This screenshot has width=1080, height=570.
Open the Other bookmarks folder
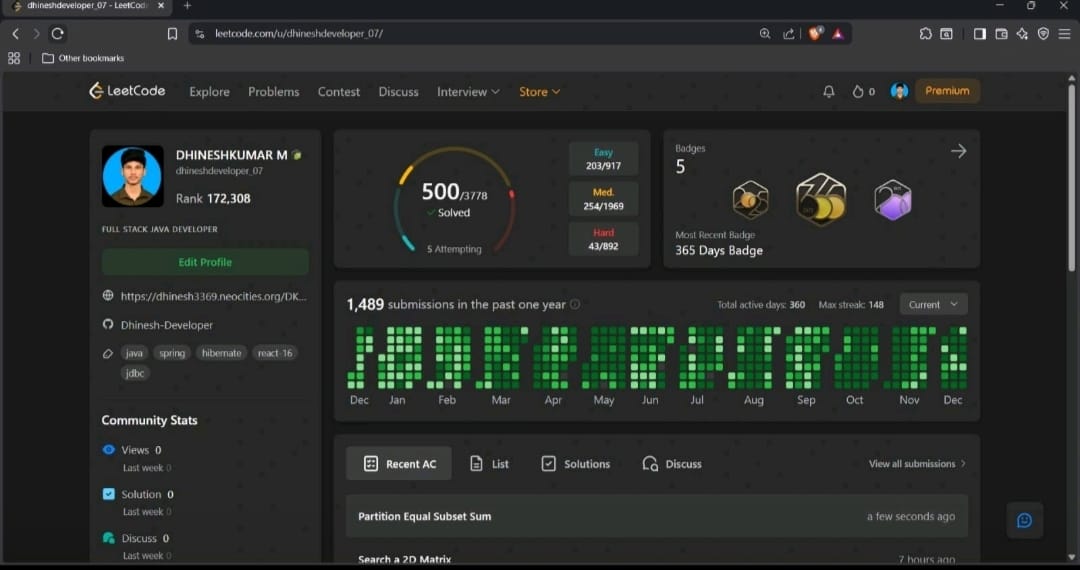(x=83, y=59)
